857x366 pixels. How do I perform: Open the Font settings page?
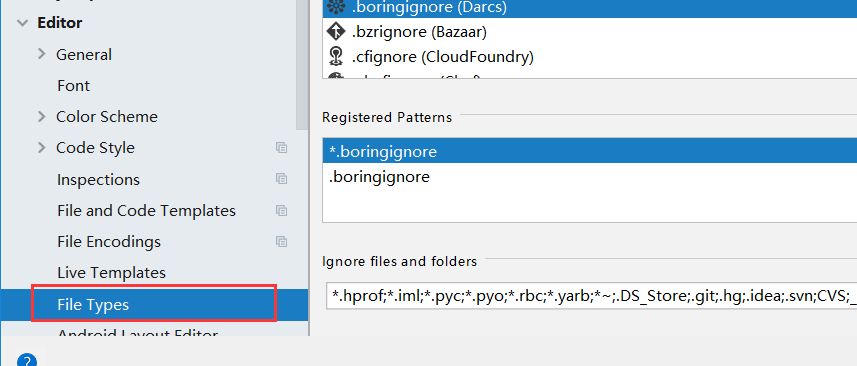pos(73,86)
